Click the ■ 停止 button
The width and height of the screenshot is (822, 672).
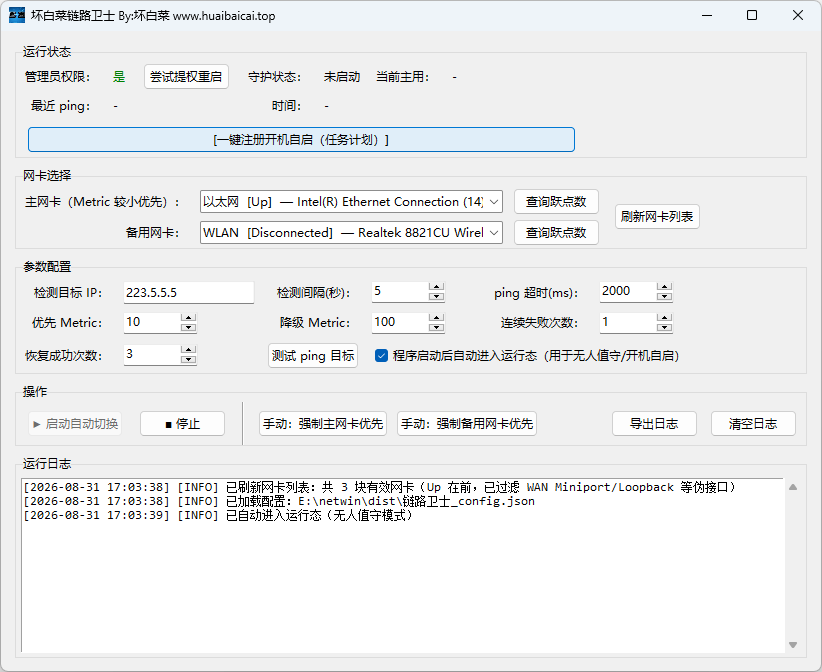click(x=182, y=424)
